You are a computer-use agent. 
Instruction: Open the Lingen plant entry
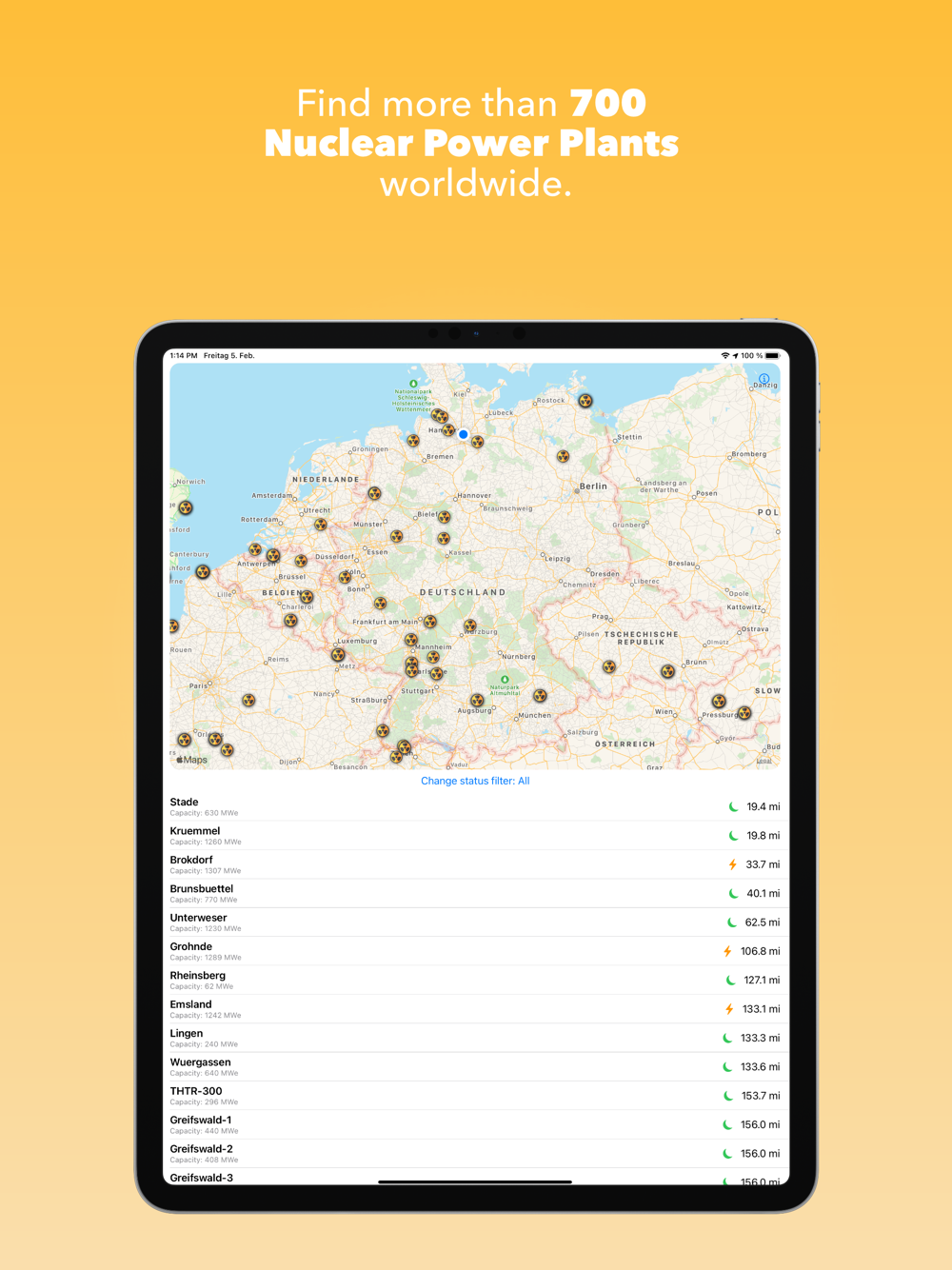[475, 1038]
